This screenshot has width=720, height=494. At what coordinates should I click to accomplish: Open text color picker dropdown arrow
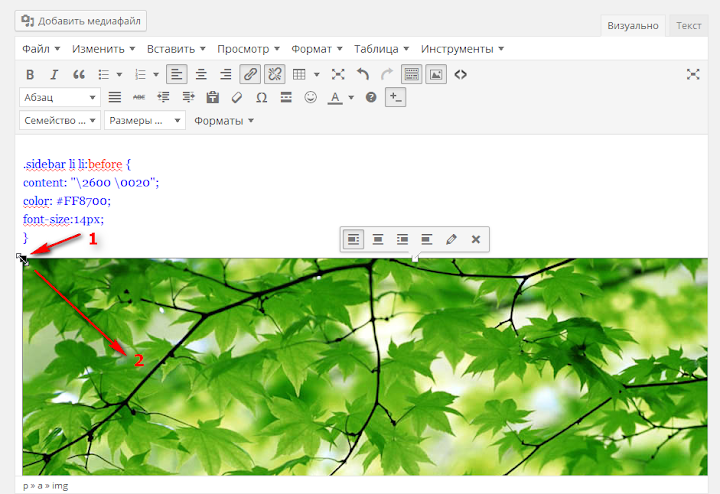[351, 97]
